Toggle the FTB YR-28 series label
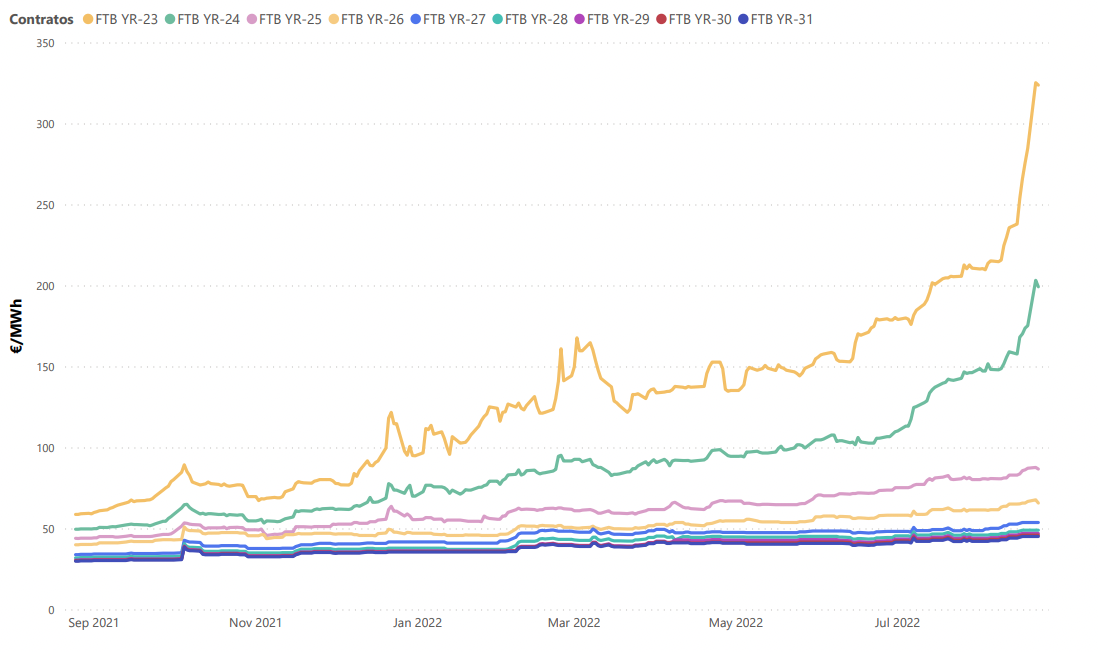Screen dimensions: 1098x652 [x=536, y=19]
